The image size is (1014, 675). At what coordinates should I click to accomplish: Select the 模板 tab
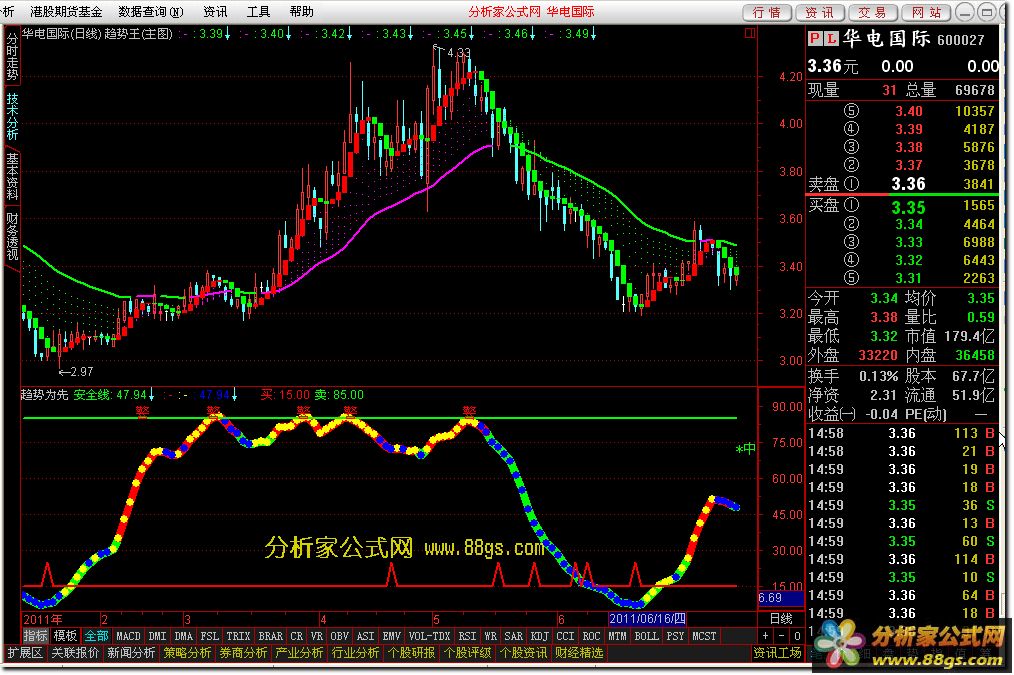(x=65, y=636)
